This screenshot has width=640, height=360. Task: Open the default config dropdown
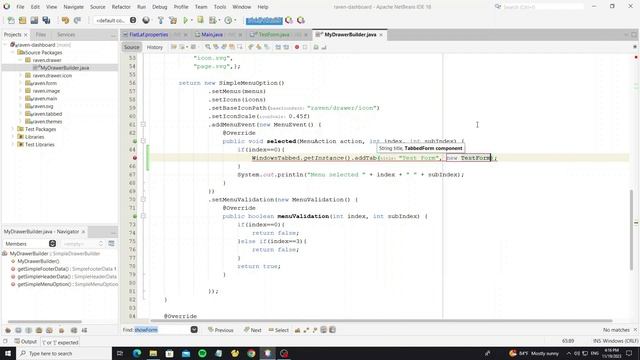point(133,20)
